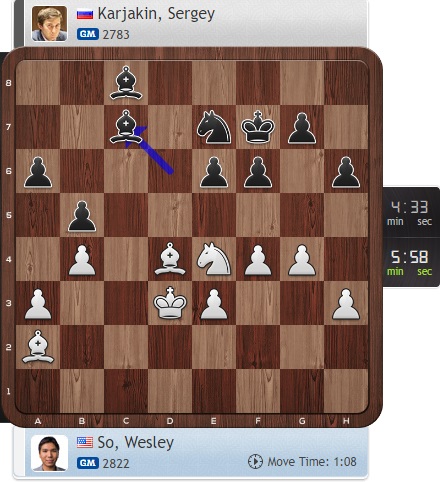Image resolution: width=440 pixels, height=482 pixels.
Task: Select the white pawn on g4
Action: pyautogui.click(x=302, y=260)
